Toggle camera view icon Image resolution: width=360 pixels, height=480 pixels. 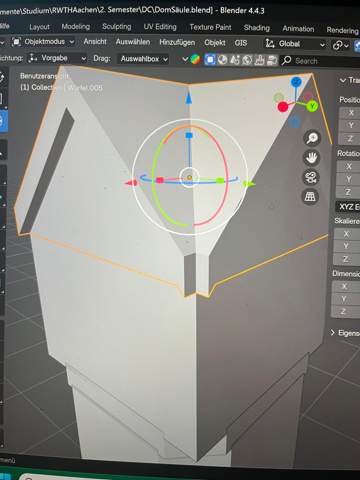(311, 177)
